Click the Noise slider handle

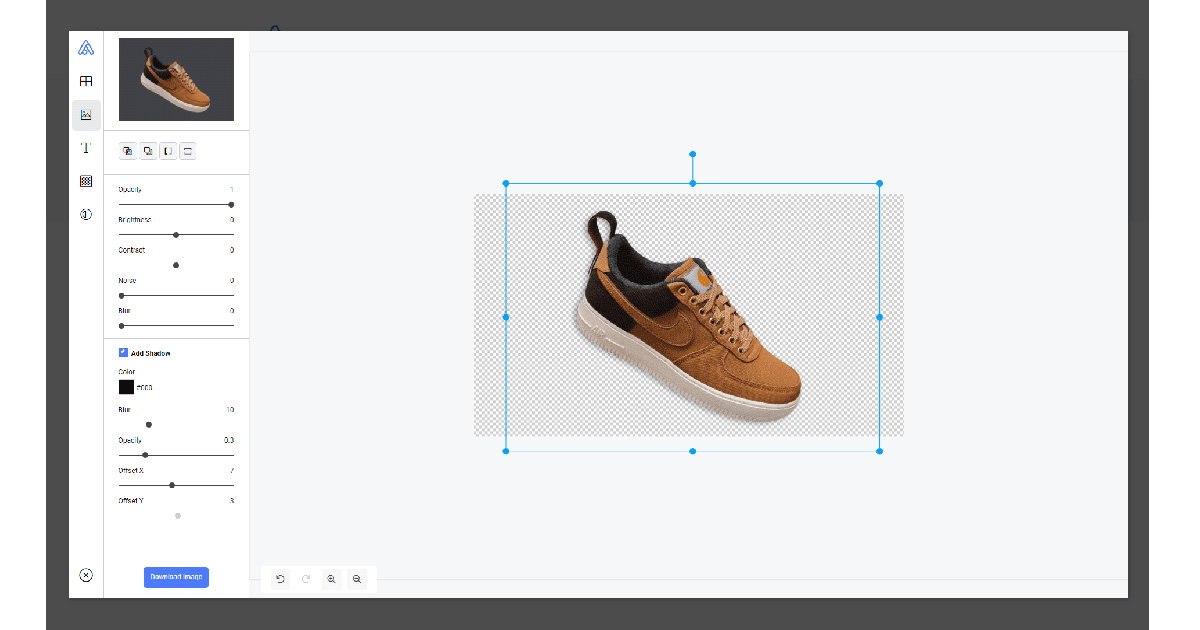click(122, 296)
